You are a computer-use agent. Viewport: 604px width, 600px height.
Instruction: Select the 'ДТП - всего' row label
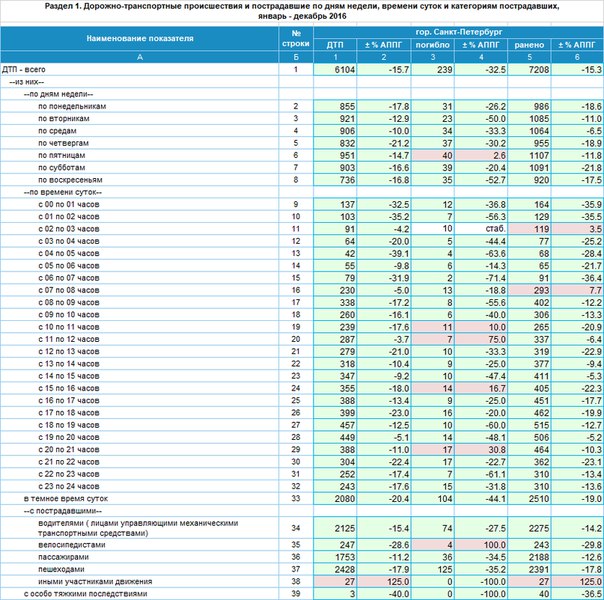click(x=24, y=70)
